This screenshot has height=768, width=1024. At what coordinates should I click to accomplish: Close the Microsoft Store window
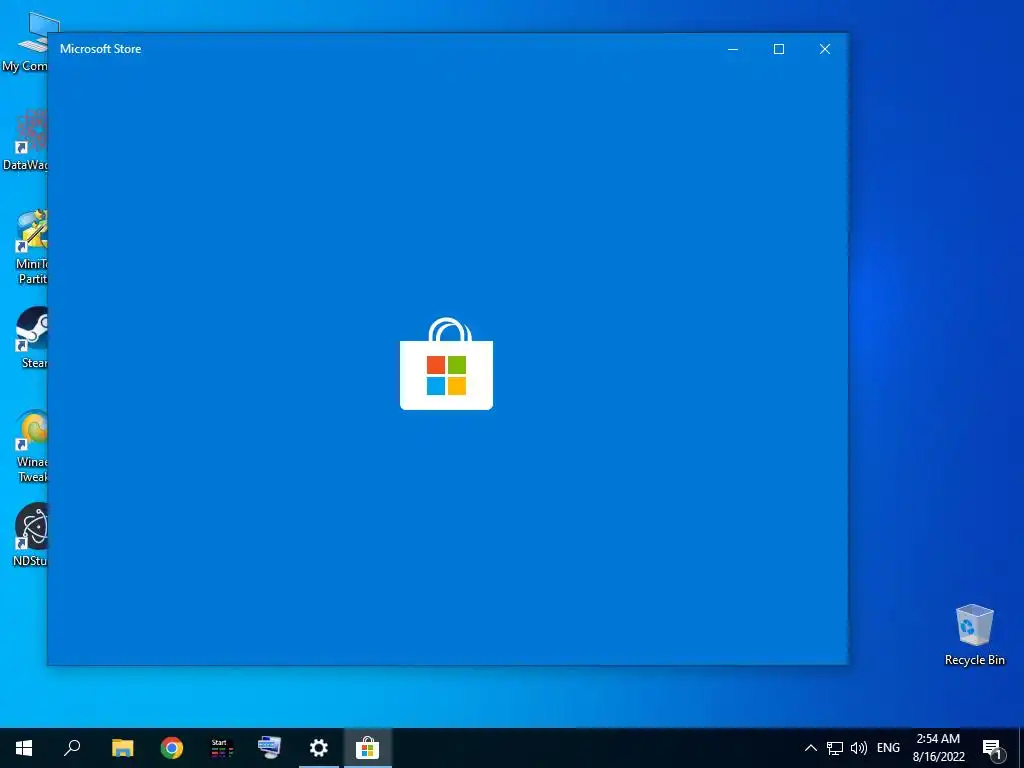pos(825,49)
